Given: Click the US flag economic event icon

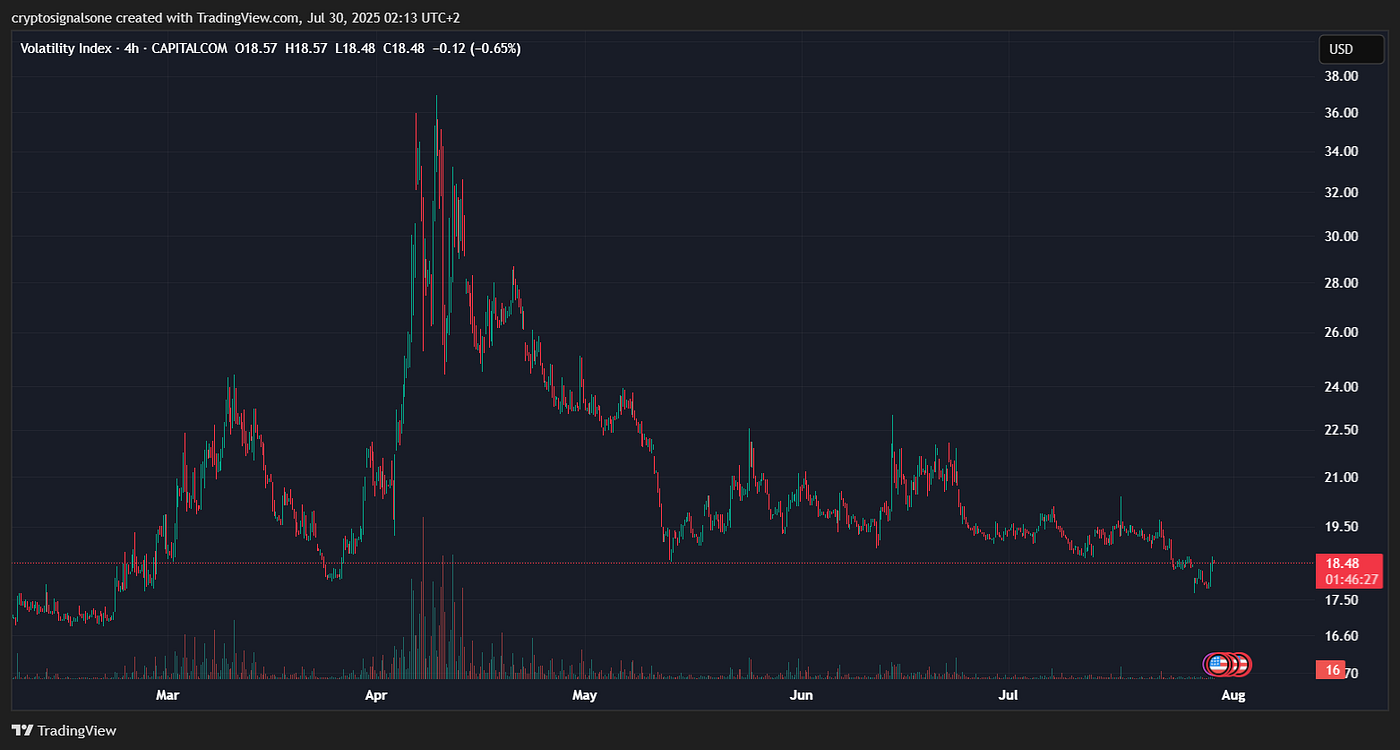Looking at the screenshot, I should pos(1217,664).
